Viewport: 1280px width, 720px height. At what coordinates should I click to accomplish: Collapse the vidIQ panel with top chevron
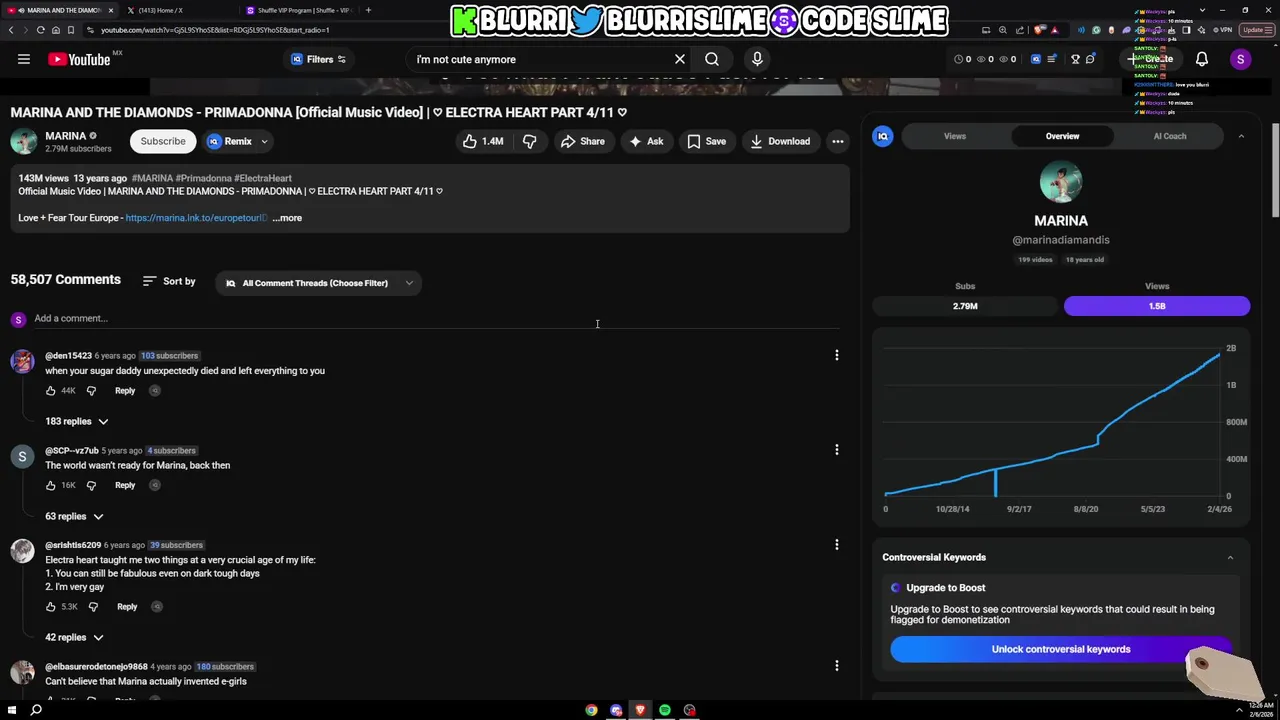click(x=1241, y=136)
